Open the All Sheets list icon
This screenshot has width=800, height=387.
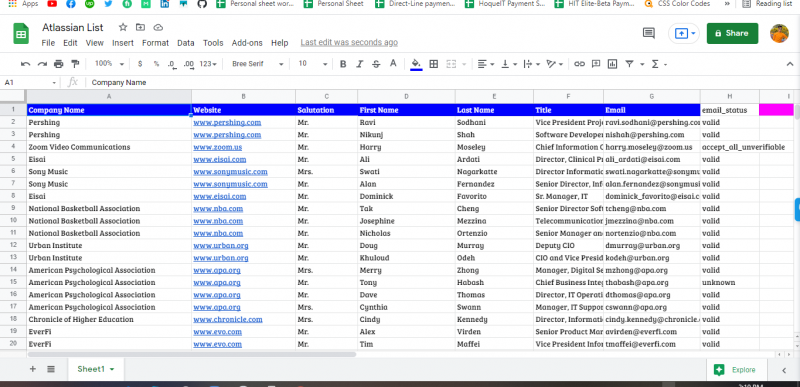[51, 369]
